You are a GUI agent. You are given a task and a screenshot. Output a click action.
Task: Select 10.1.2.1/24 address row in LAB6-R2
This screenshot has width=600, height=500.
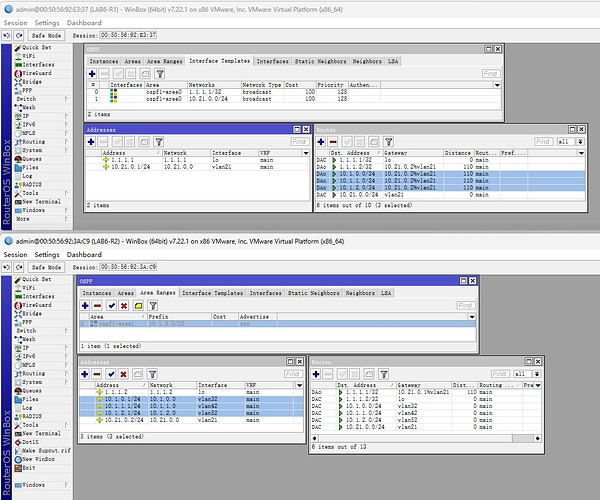191,413
